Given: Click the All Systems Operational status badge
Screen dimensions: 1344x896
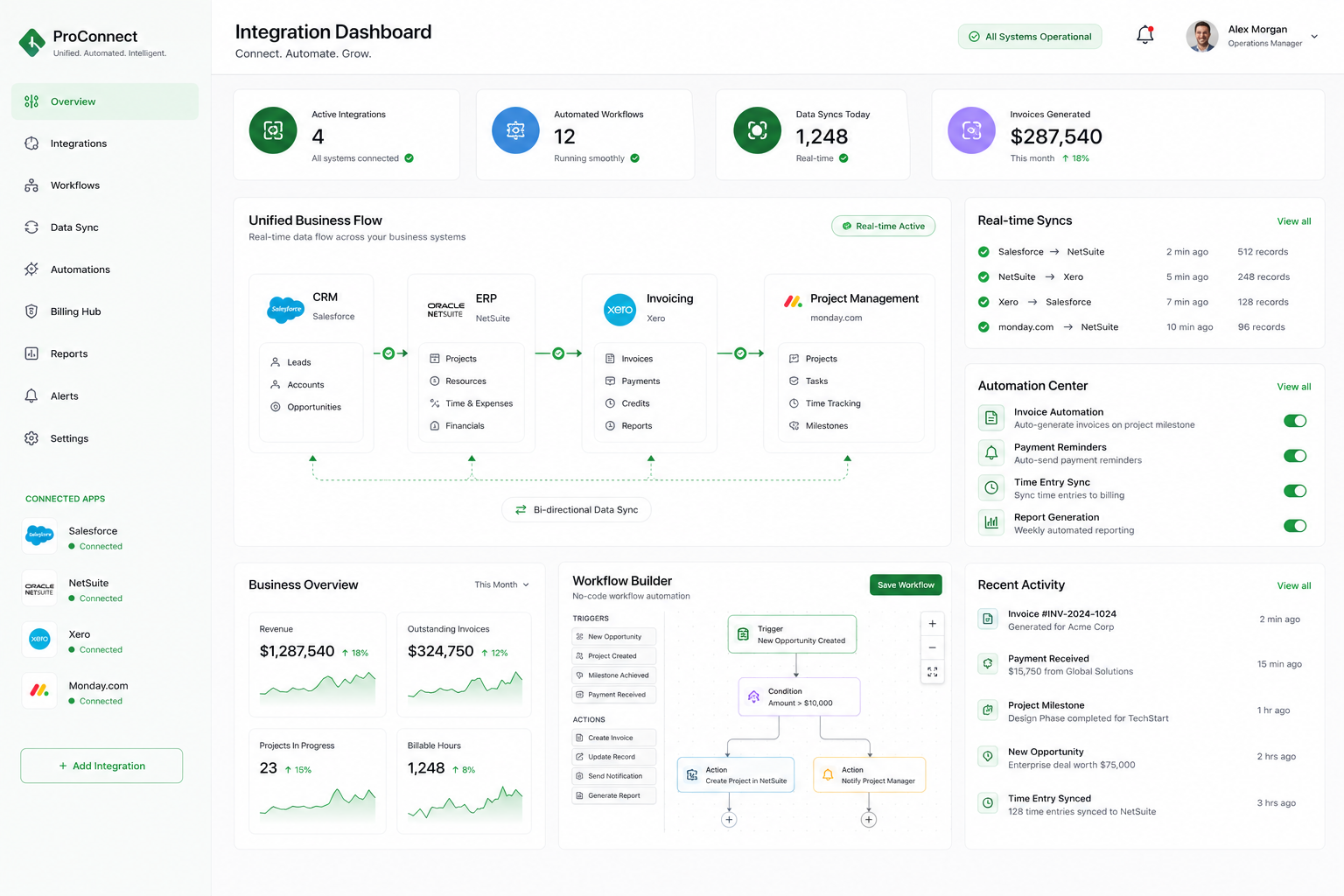Looking at the screenshot, I should point(1030,37).
